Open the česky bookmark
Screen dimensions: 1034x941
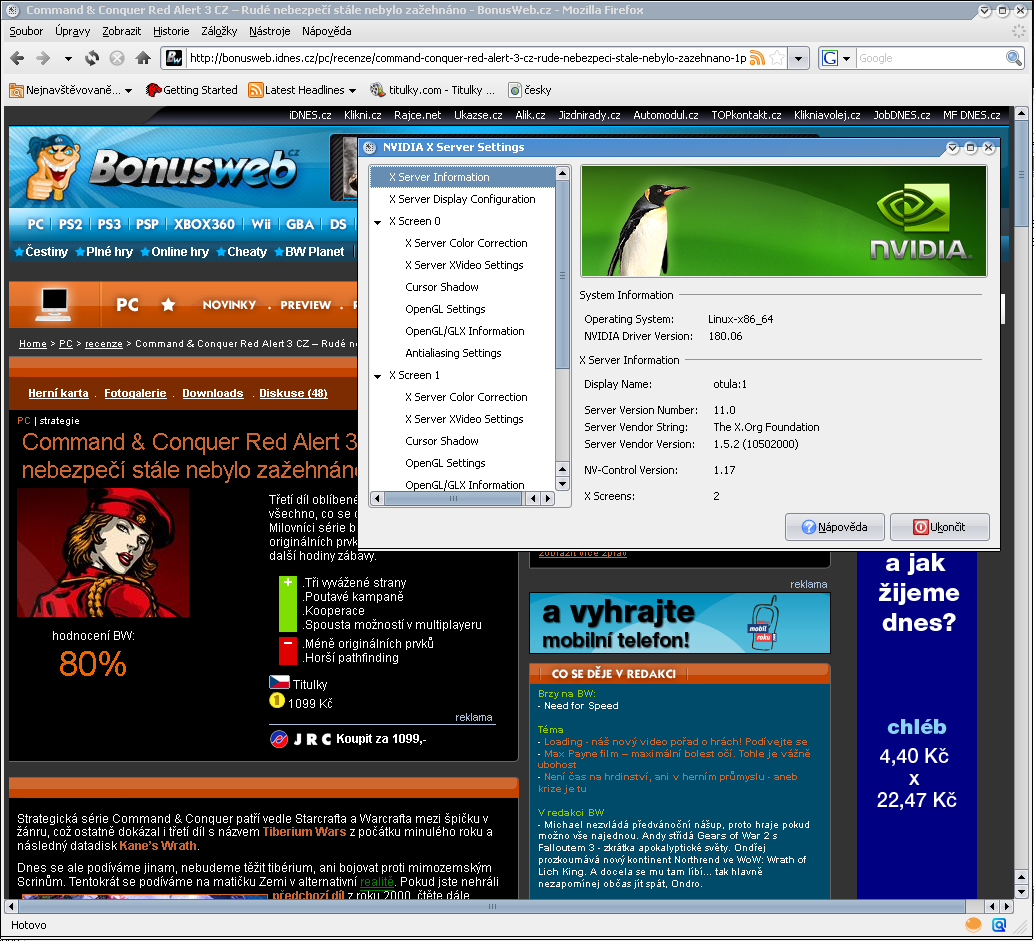click(530, 90)
